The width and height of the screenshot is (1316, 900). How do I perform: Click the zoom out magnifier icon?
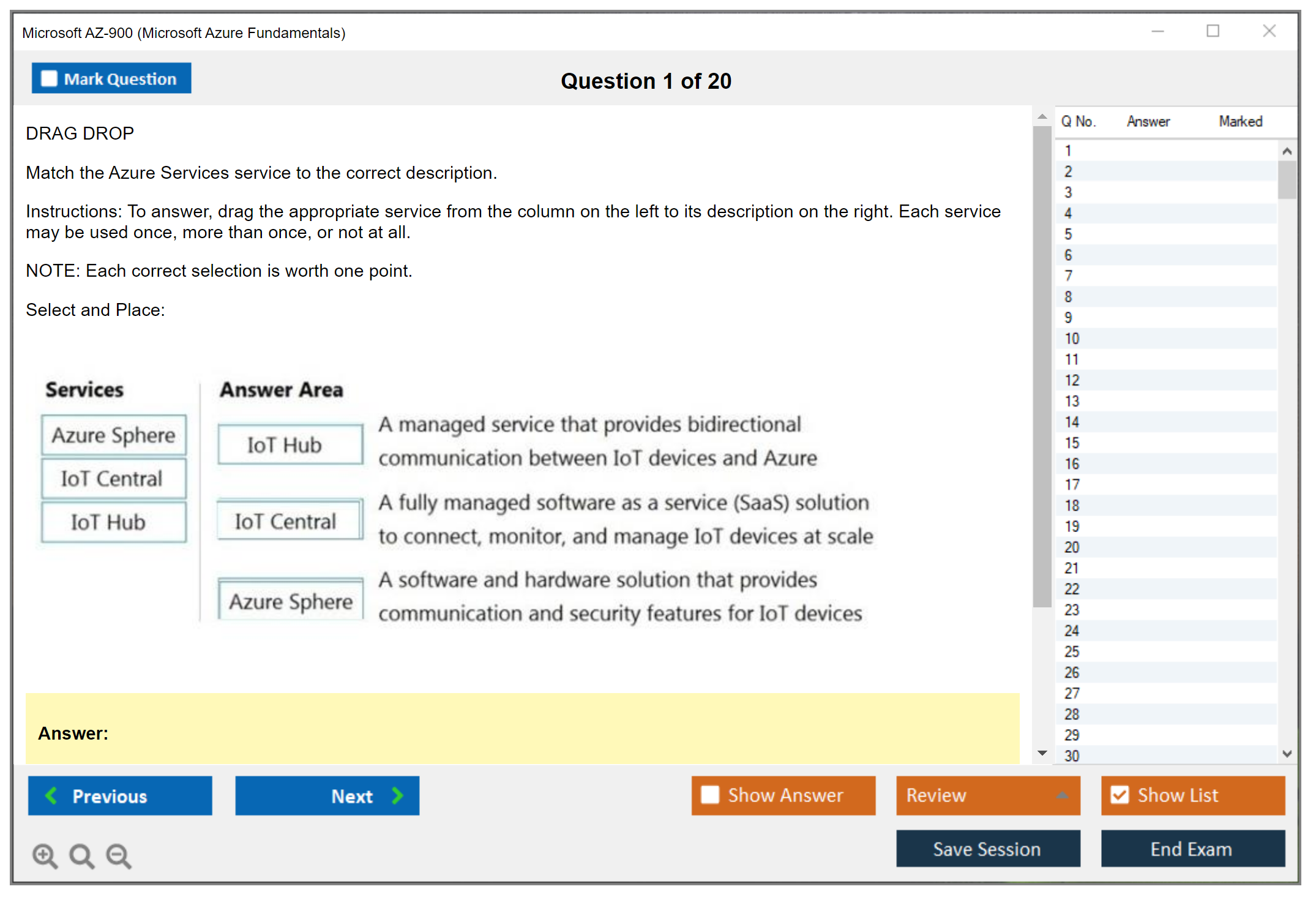(x=119, y=855)
